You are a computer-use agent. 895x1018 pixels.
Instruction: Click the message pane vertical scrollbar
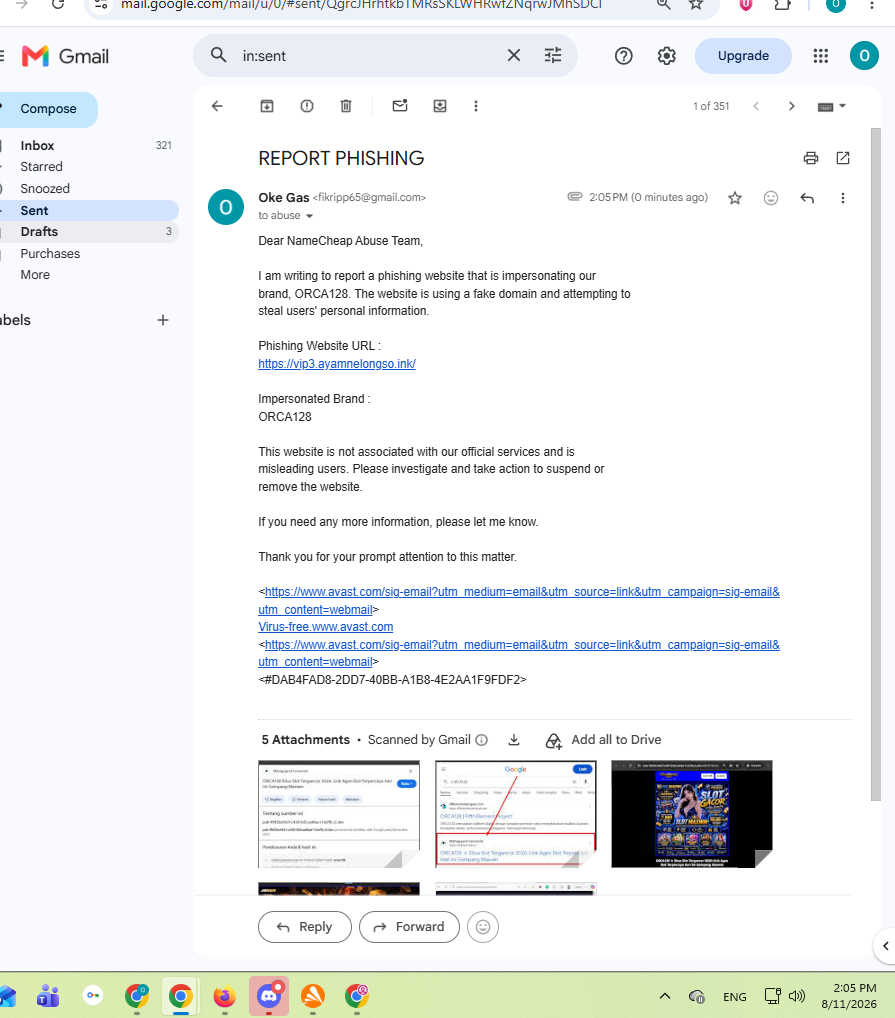(x=876, y=464)
